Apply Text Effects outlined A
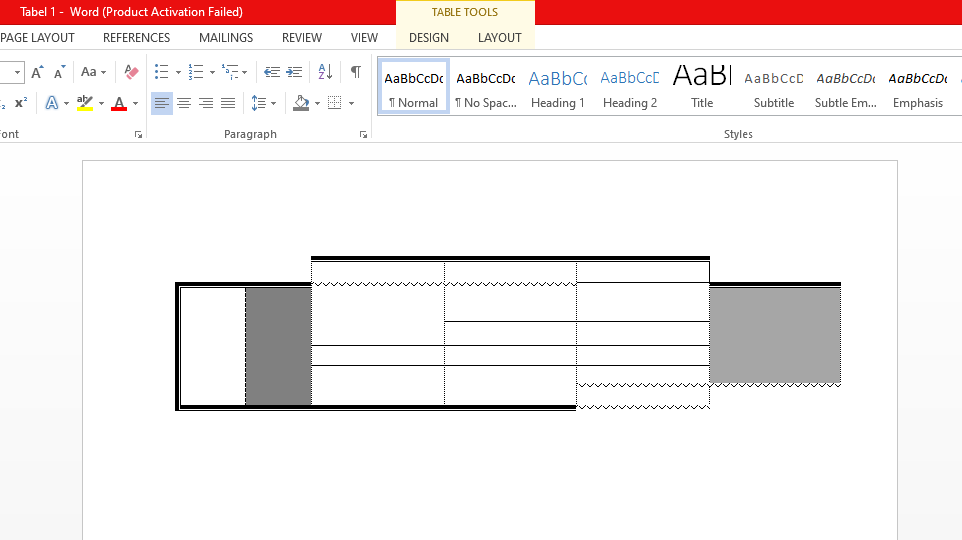The height and width of the screenshot is (540, 962). 52,103
